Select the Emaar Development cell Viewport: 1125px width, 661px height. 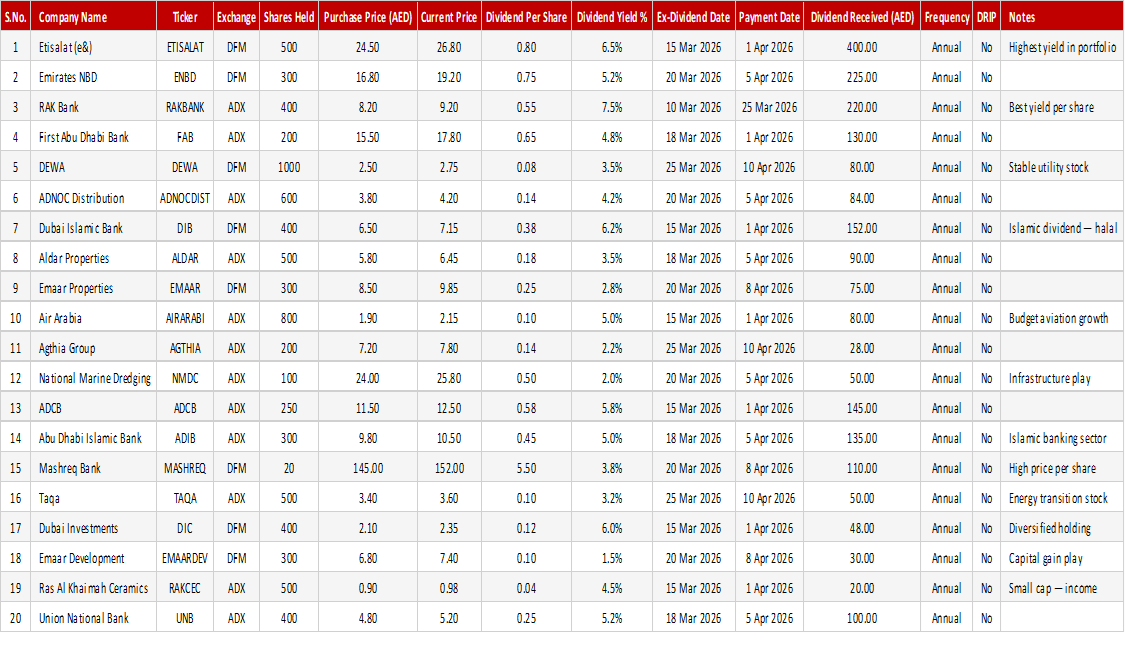point(93,558)
